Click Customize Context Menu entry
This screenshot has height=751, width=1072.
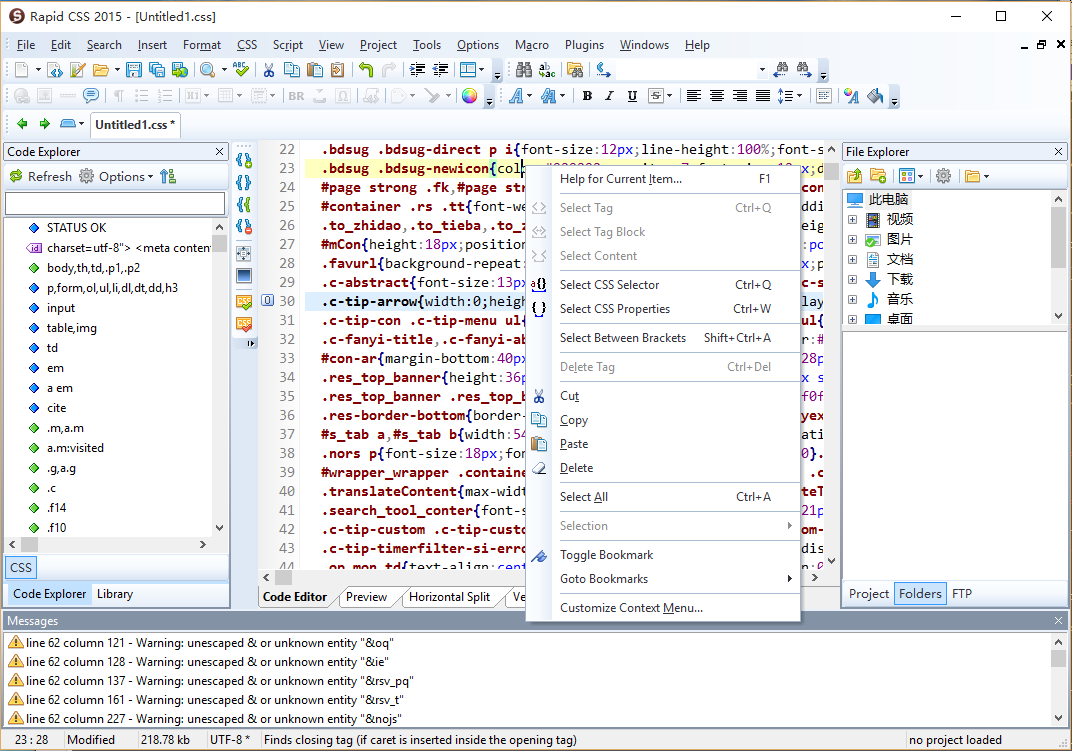631,608
